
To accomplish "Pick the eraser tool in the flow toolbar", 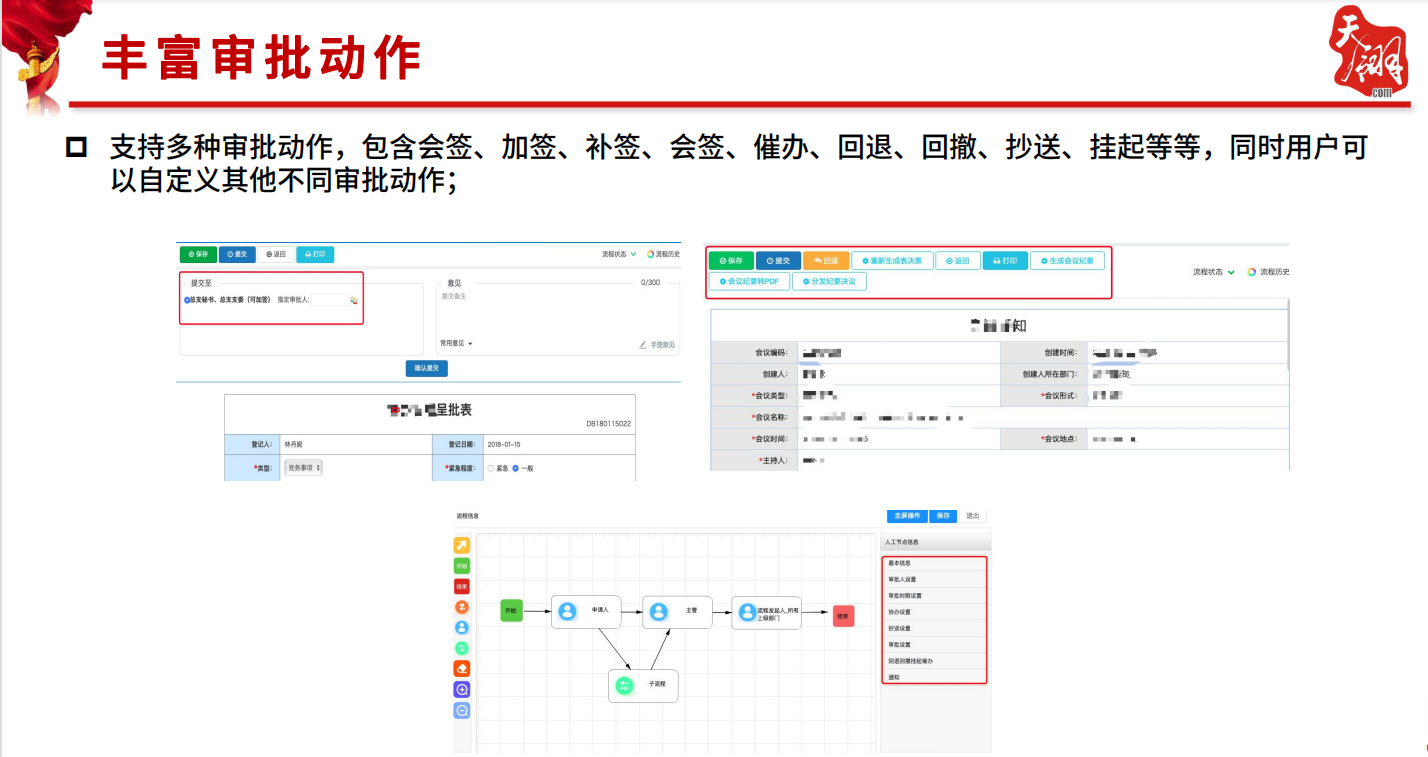I will pyautogui.click(x=463, y=665).
